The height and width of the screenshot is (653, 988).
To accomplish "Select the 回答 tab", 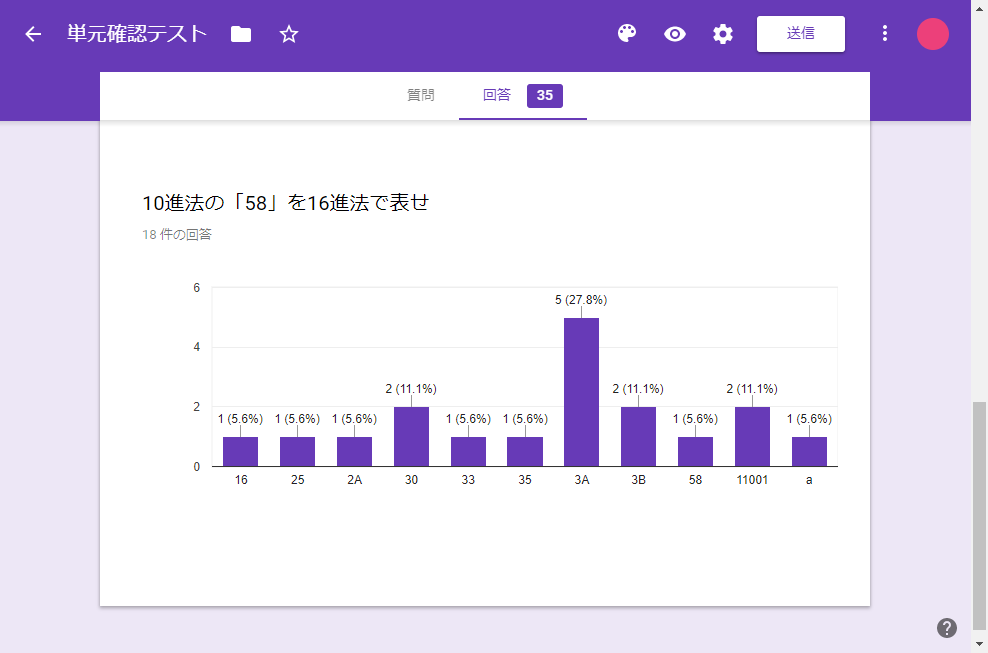I will [x=497, y=95].
